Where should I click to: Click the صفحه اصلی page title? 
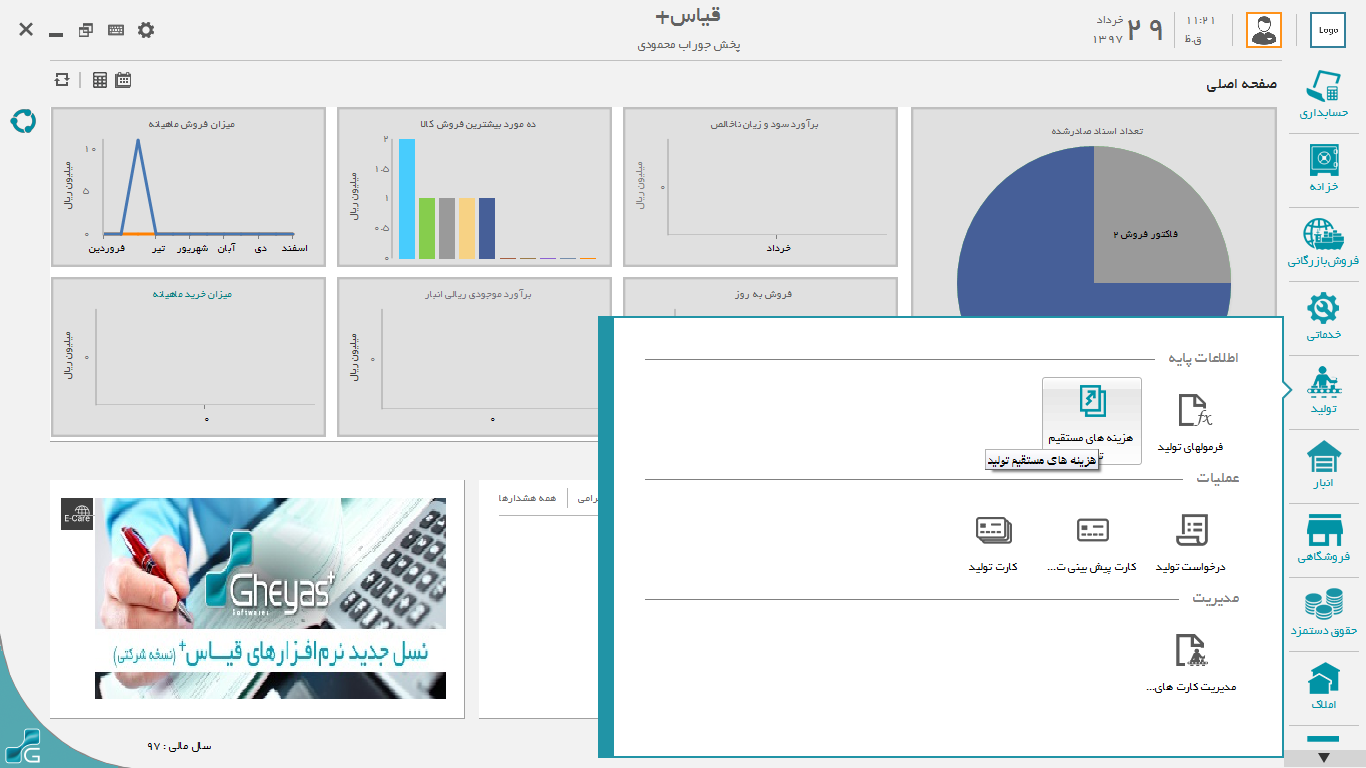point(1241,85)
